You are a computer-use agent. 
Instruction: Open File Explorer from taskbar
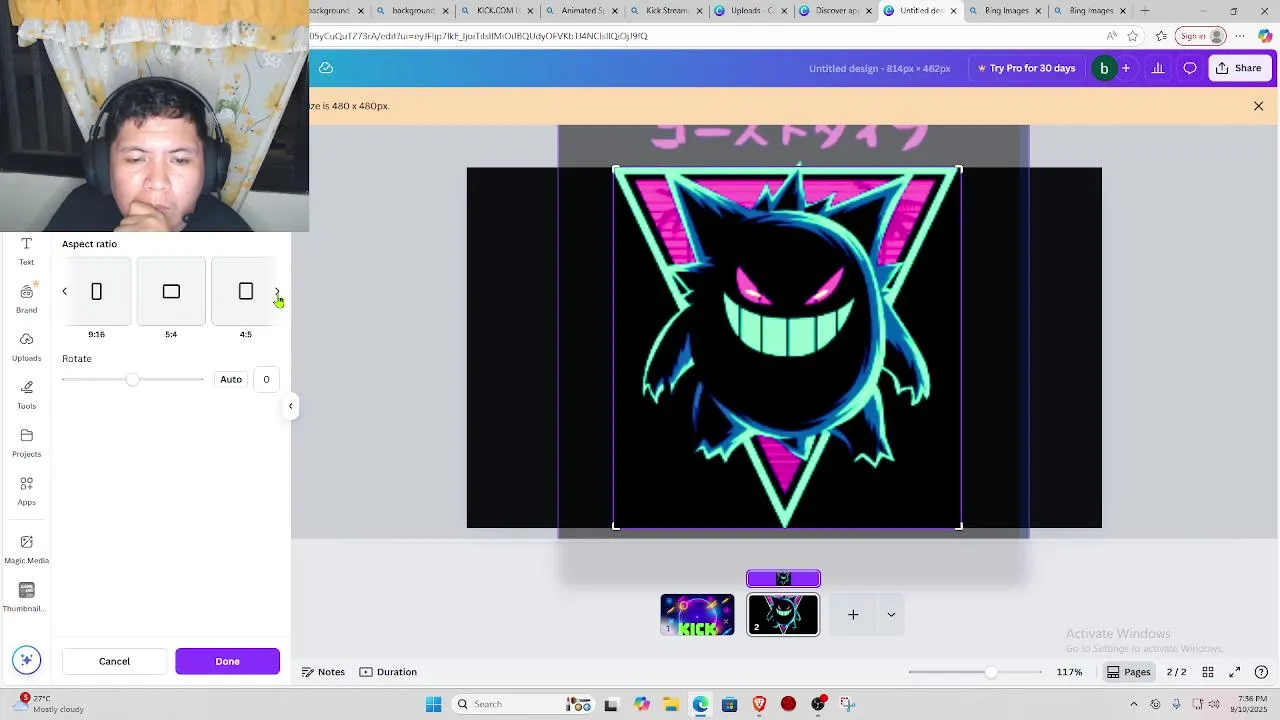pyautogui.click(x=670, y=704)
